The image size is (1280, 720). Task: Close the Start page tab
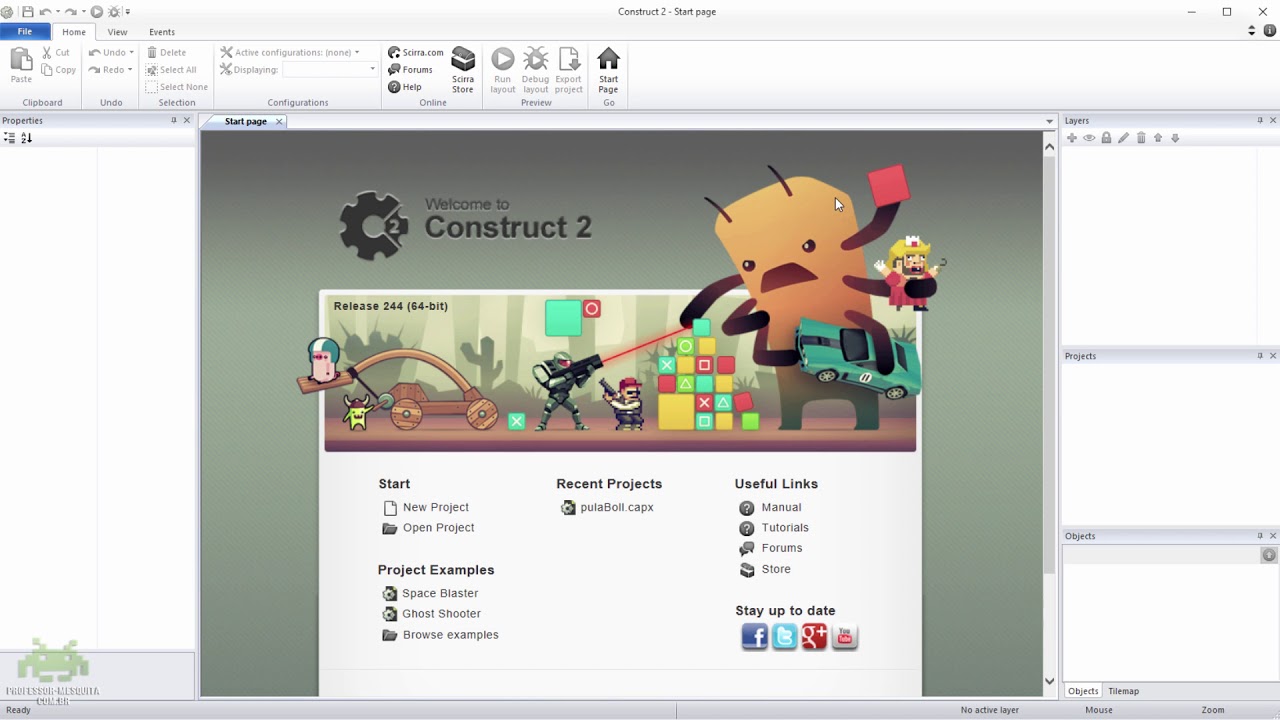click(x=279, y=121)
